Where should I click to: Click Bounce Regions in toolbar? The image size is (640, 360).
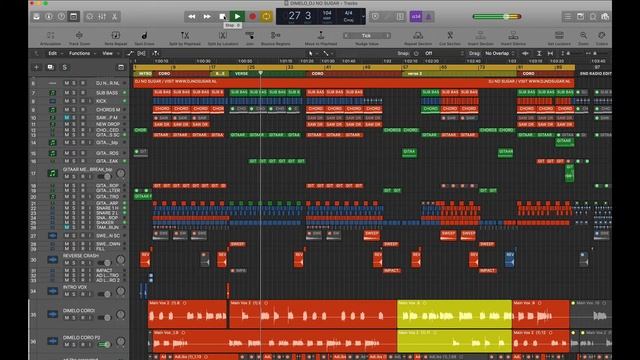[x=276, y=38]
